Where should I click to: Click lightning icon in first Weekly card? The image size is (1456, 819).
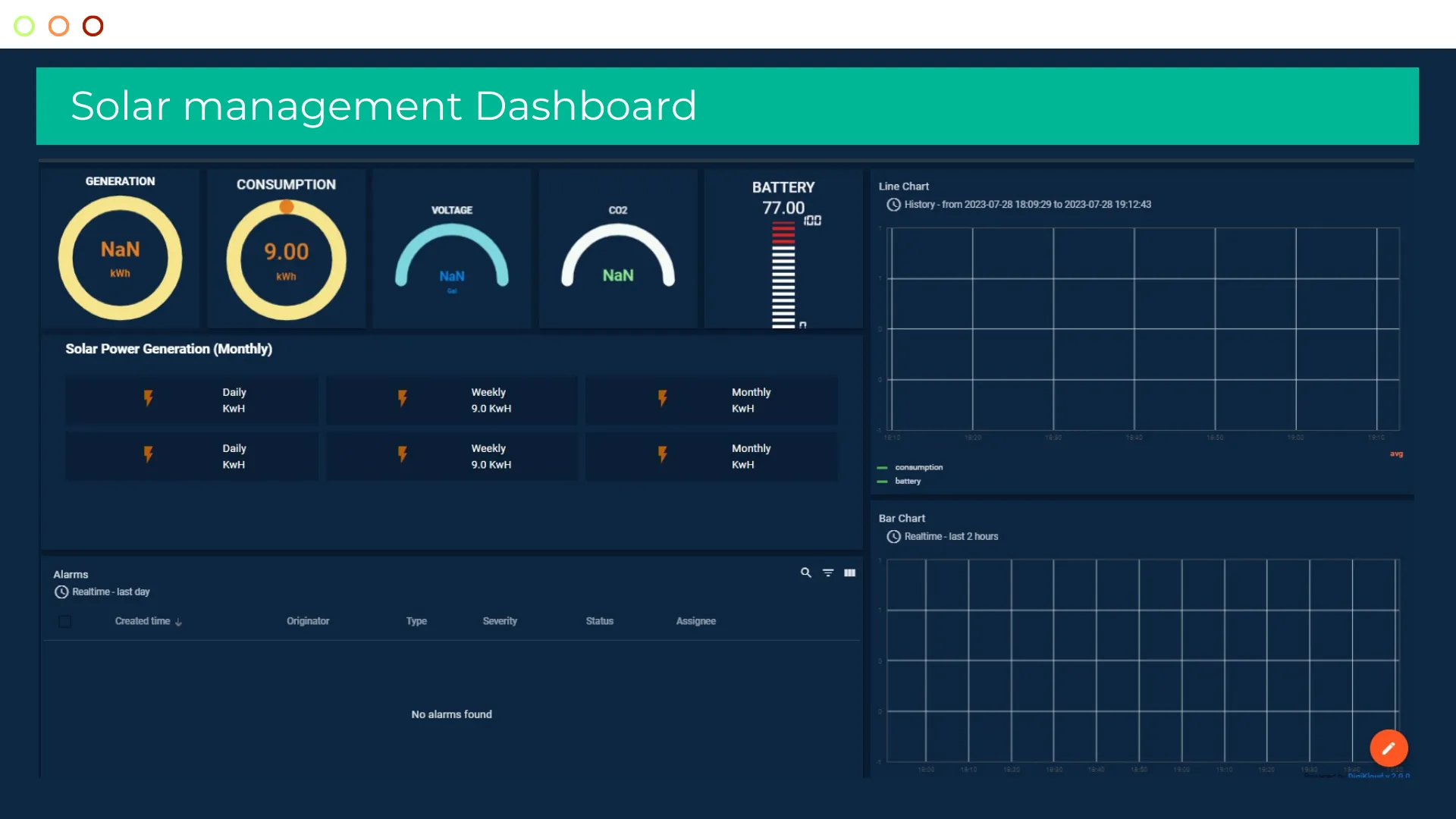403,398
